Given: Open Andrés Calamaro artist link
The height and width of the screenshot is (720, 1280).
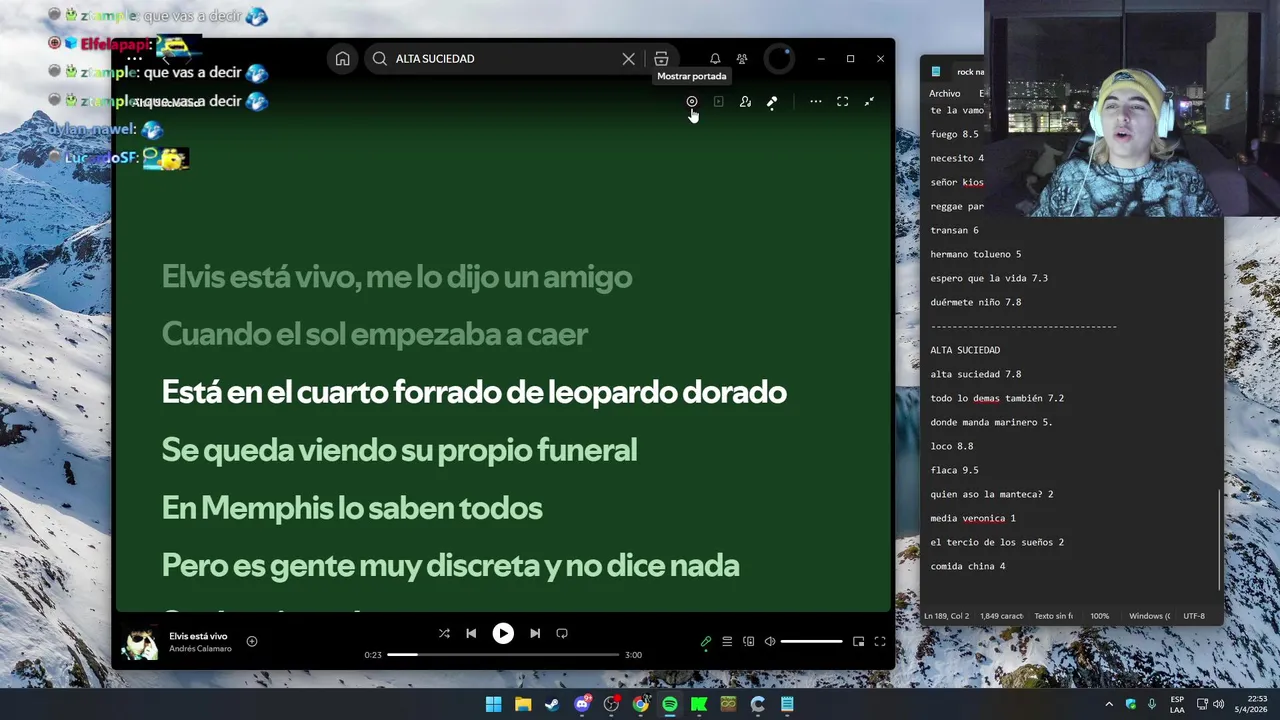Looking at the screenshot, I should 200,649.
